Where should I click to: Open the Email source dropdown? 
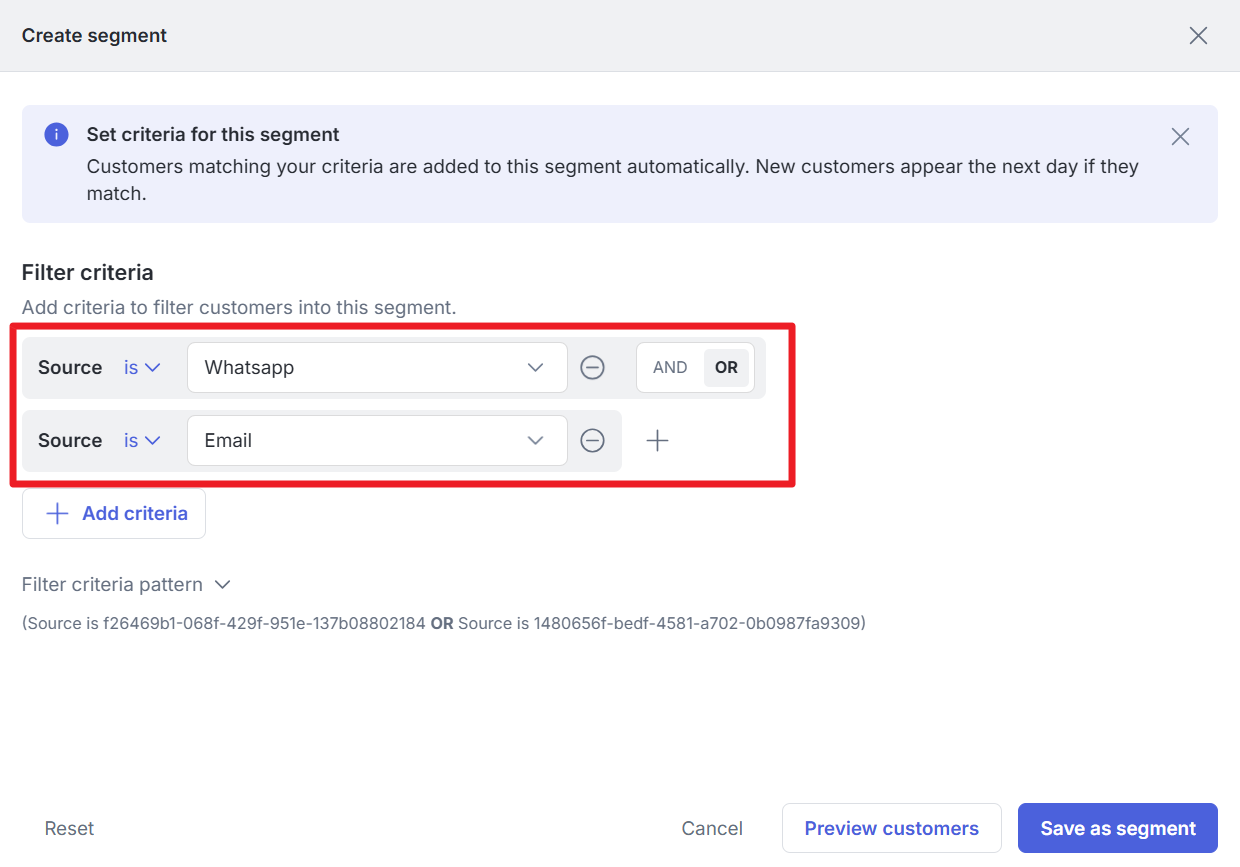pyautogui.click(x=377, y=440)
